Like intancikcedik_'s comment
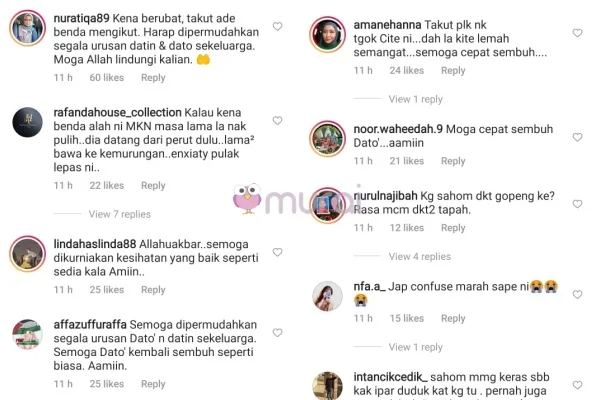The height and width of the screenshot is (400, 600). pyautogui.click(x=577, y=385)
